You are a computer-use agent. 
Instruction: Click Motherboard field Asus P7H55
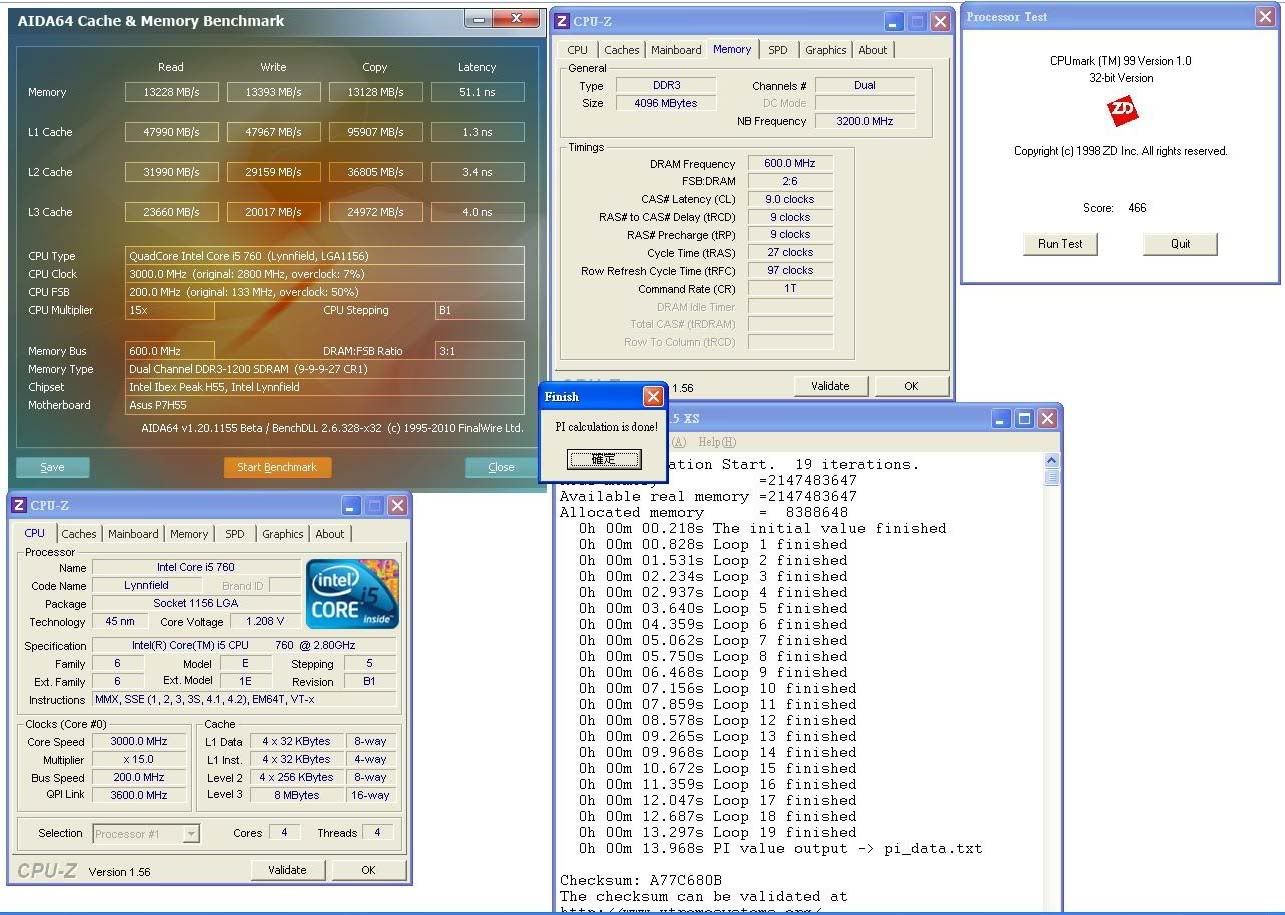click(325, 405)
